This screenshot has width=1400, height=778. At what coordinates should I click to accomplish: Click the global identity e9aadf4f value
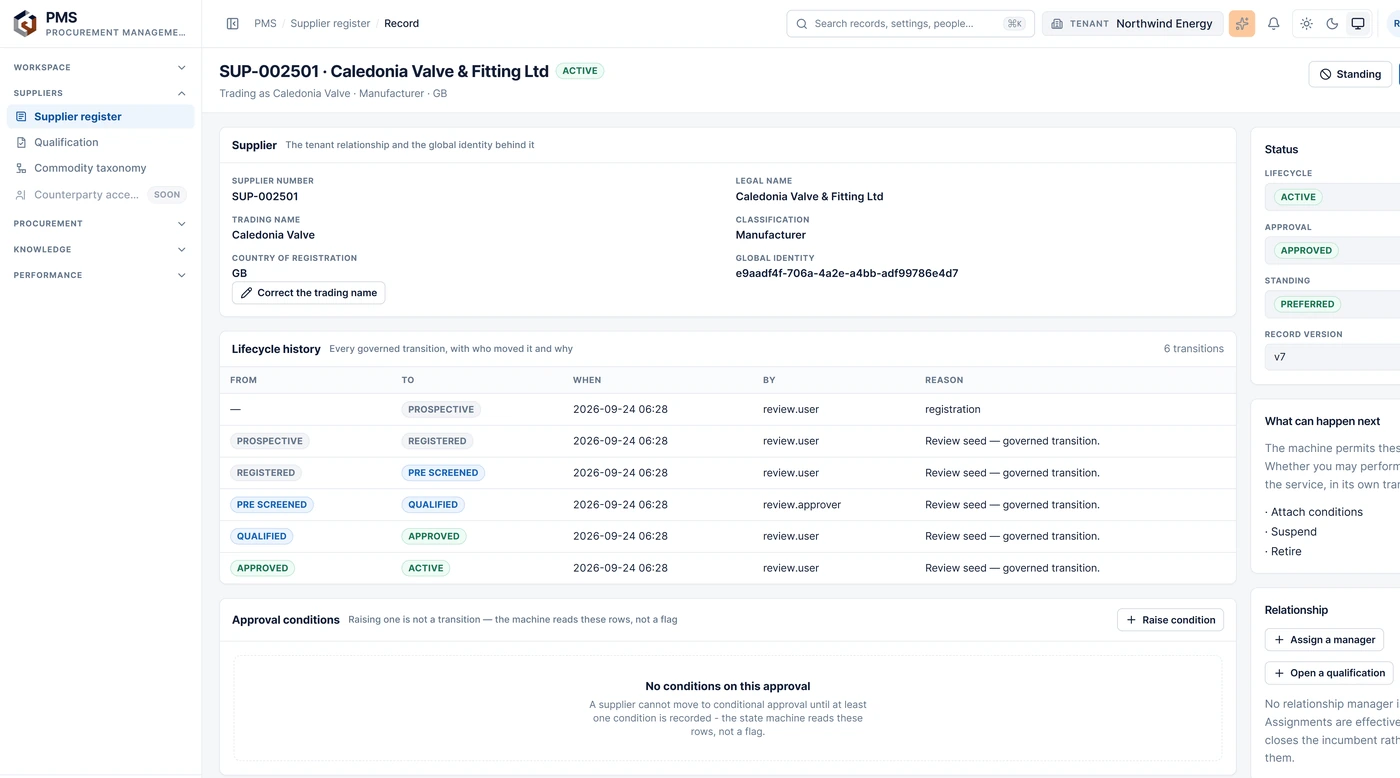pyautogui.click(x=847, y=273)
